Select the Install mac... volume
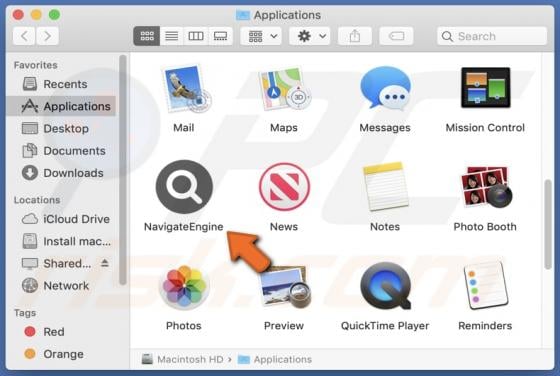 [61, 241]
